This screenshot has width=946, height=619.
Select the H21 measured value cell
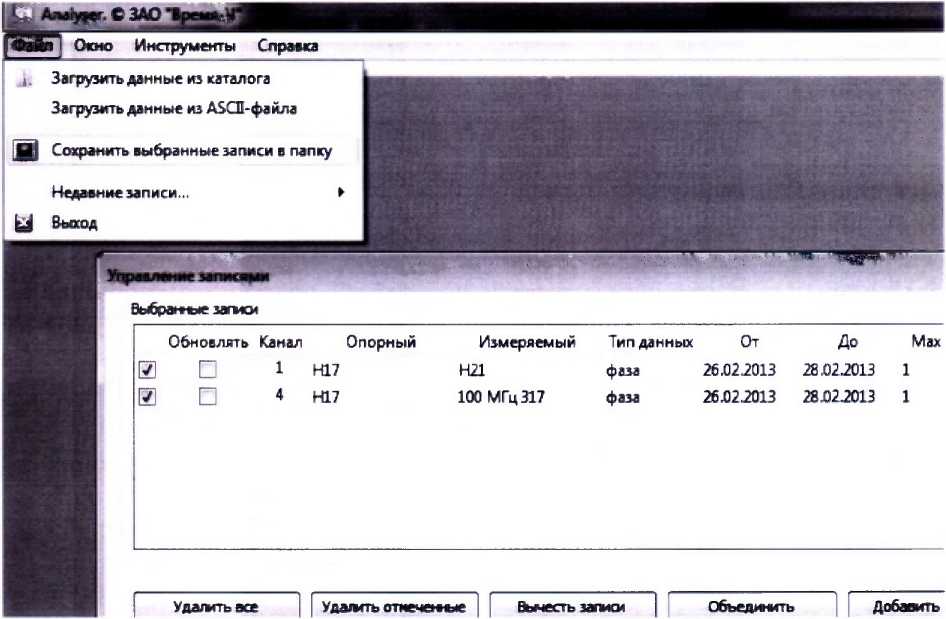tap(471, 369)
